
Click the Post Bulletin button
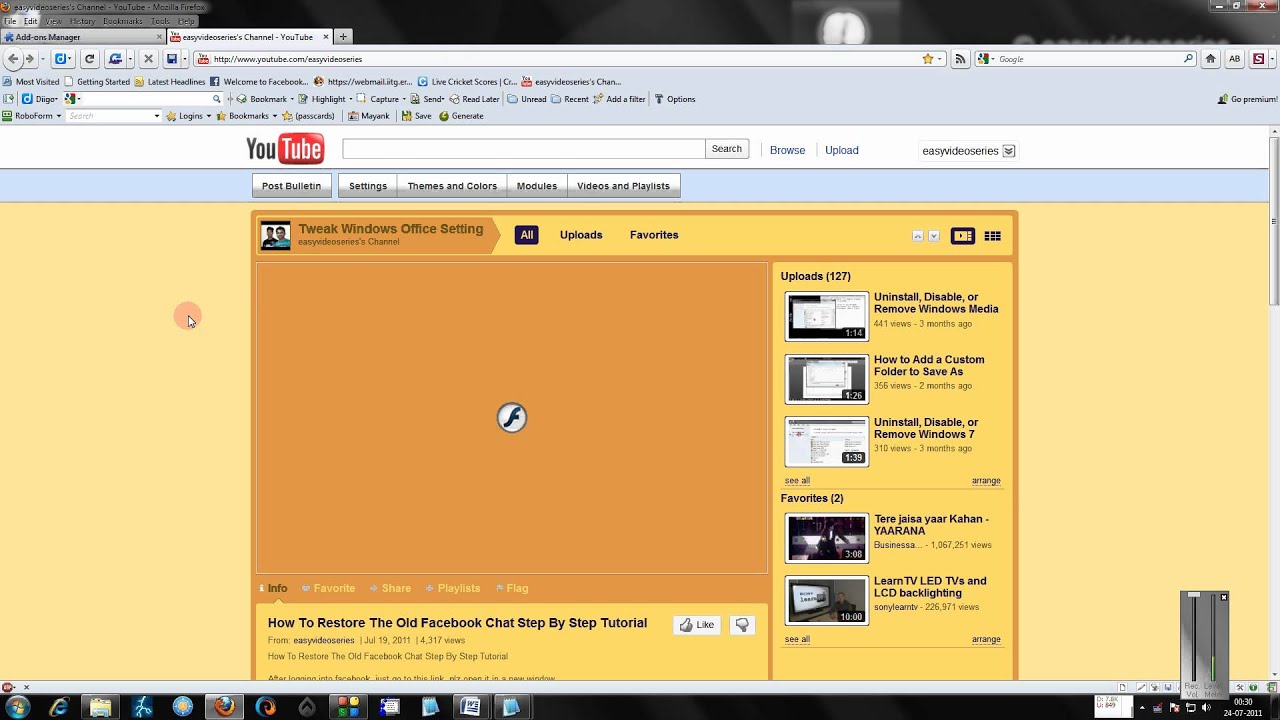click(291, 186)
